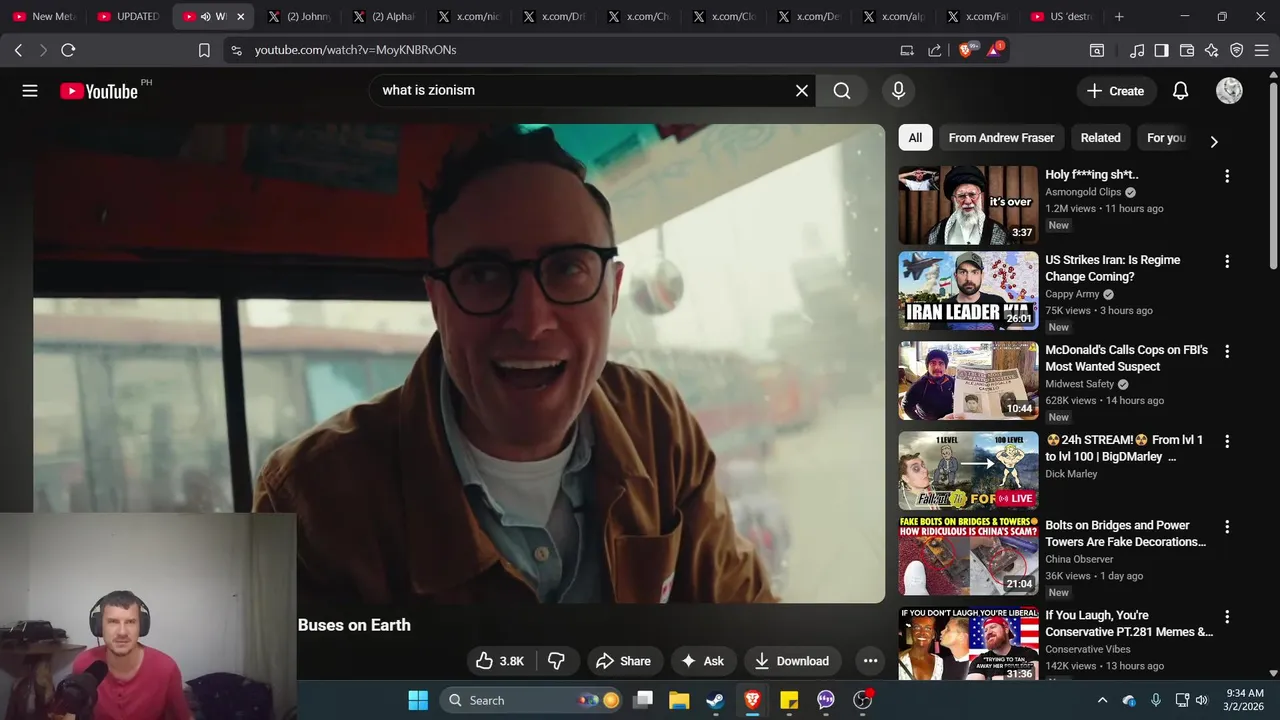Image resolution: width=1280 pixels, height=720 pixels.
Task: Reload the current page
Action: pyautogui.click(x=68, y=50)
